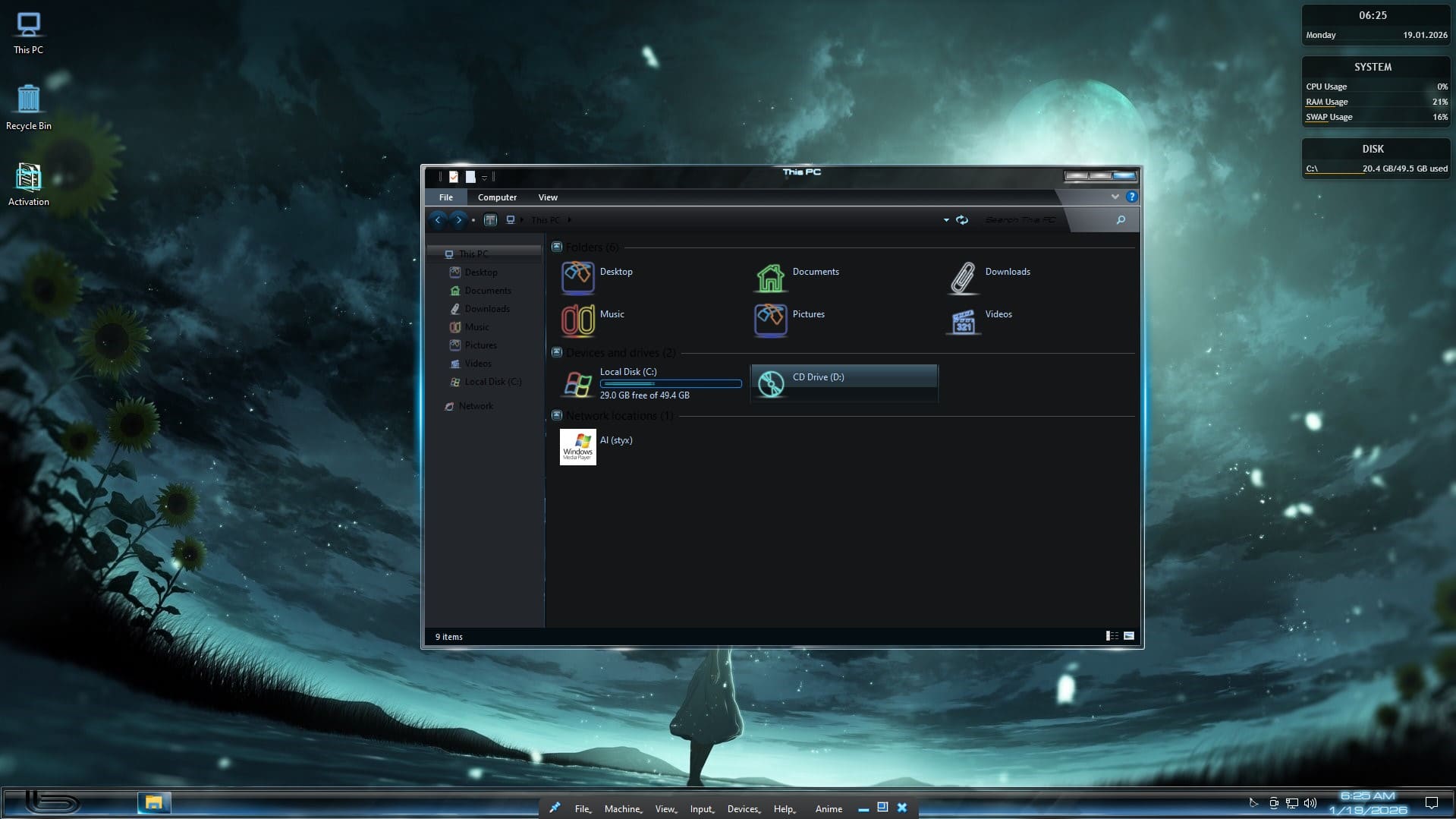Click the New folder quick access icon
1456x819 pixels.
[x=470, y=177]
